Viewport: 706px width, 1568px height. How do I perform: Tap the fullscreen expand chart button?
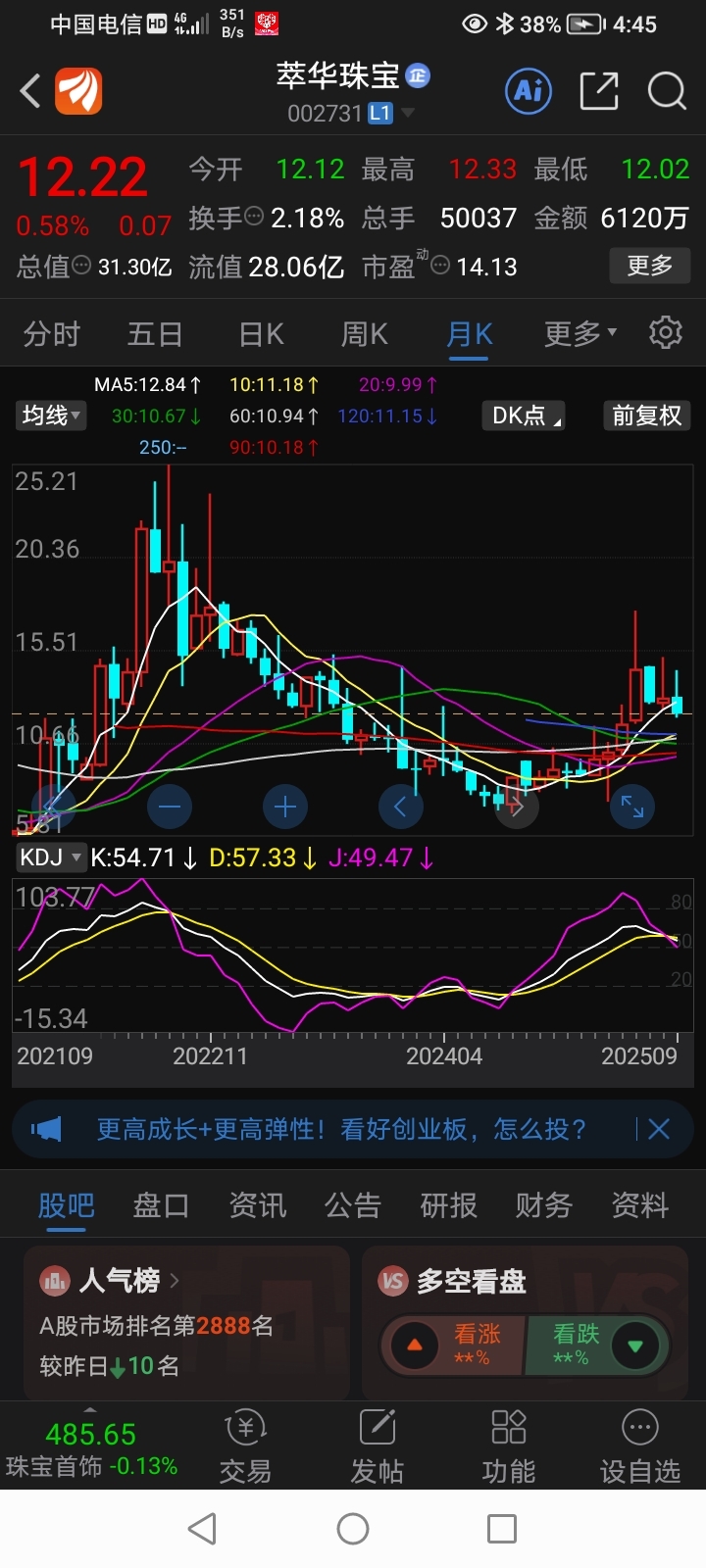click(632, 807)
